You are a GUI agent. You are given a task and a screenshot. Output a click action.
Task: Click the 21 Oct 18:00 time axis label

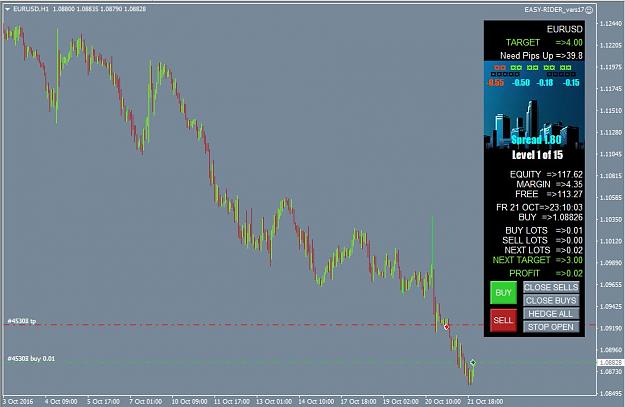[485, 401]
